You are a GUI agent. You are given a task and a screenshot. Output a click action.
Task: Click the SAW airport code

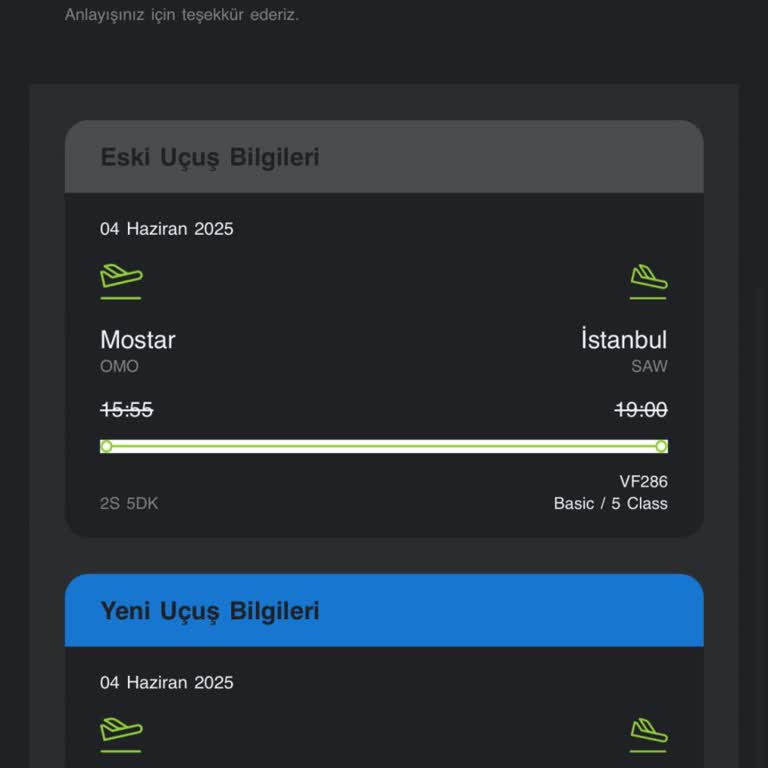(649, 366)
